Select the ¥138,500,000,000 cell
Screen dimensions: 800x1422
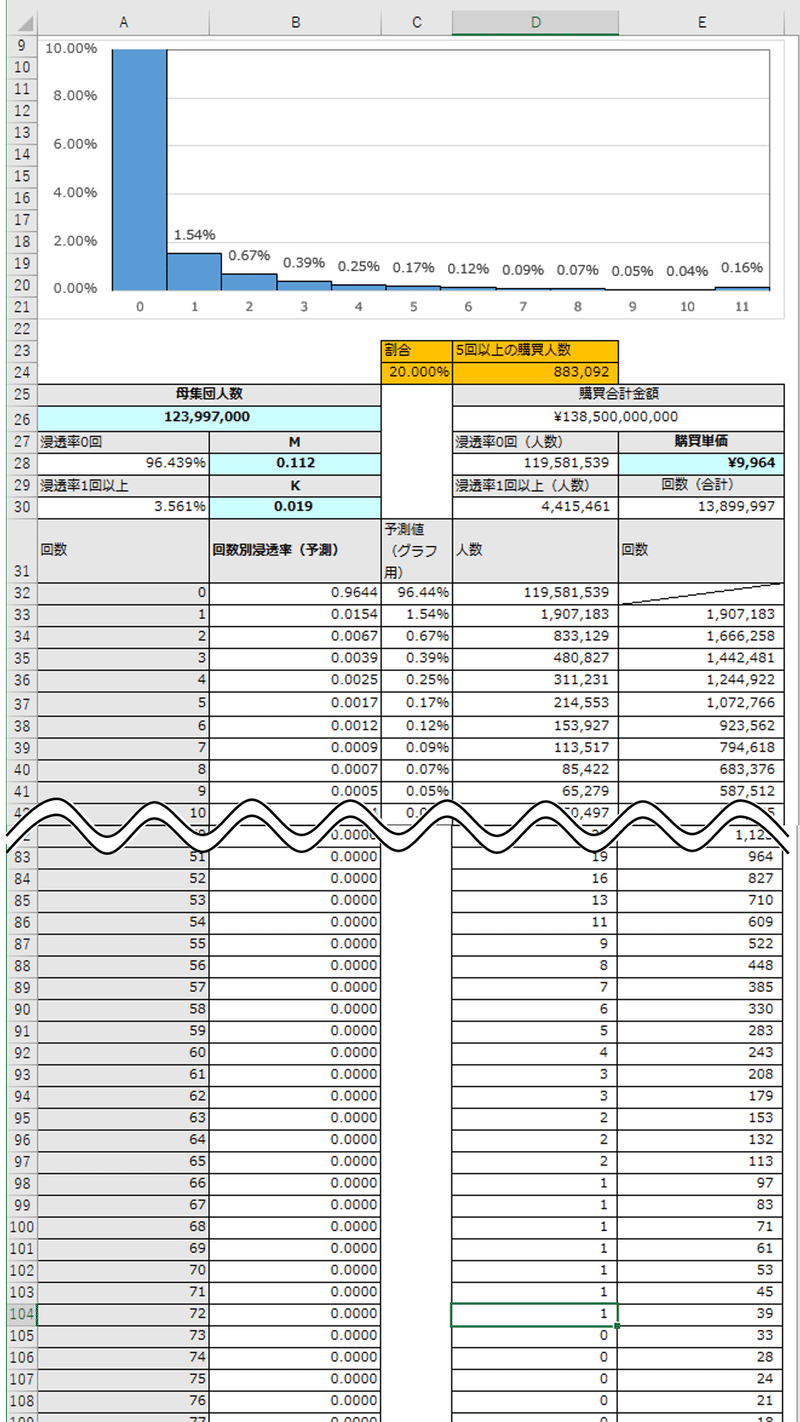(x=620, y=417)
